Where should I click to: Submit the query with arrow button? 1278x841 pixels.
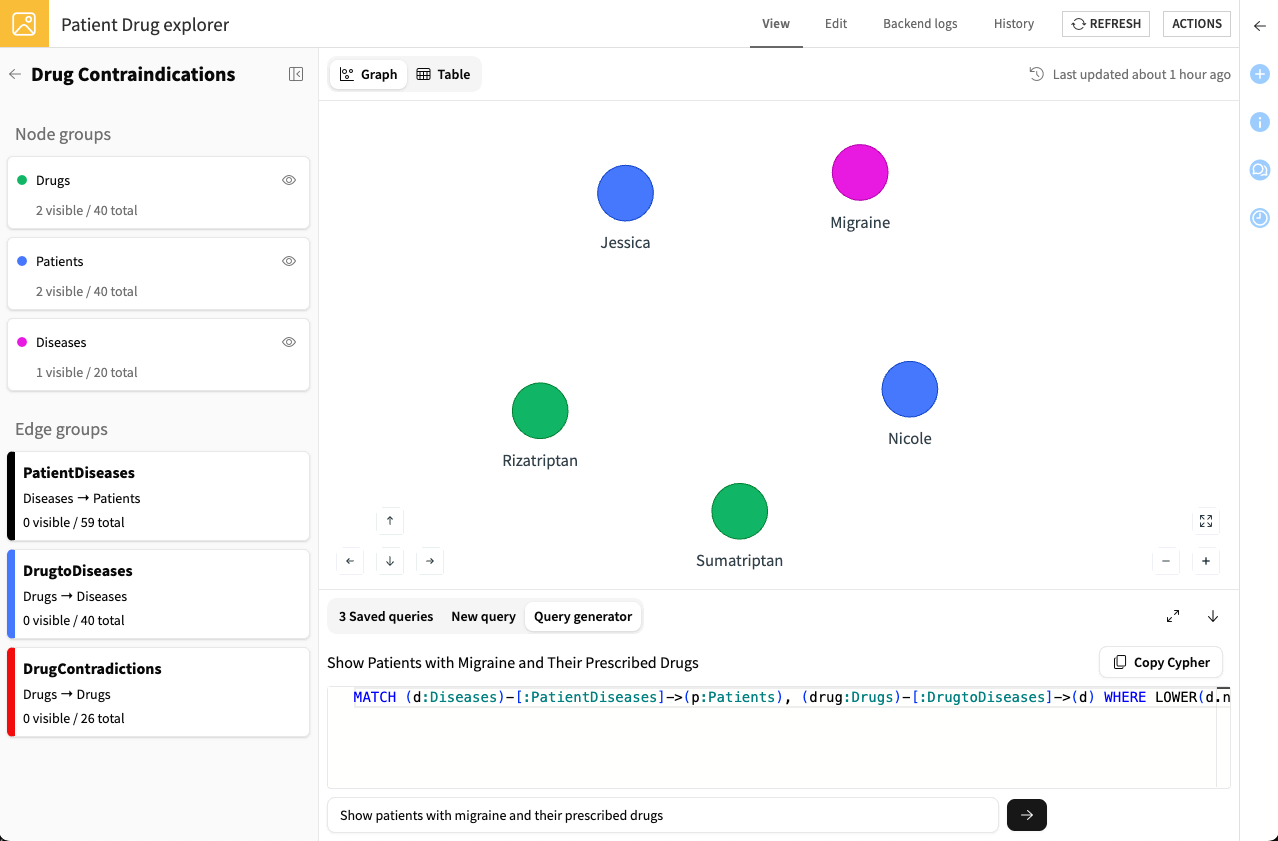(1026, 815)
